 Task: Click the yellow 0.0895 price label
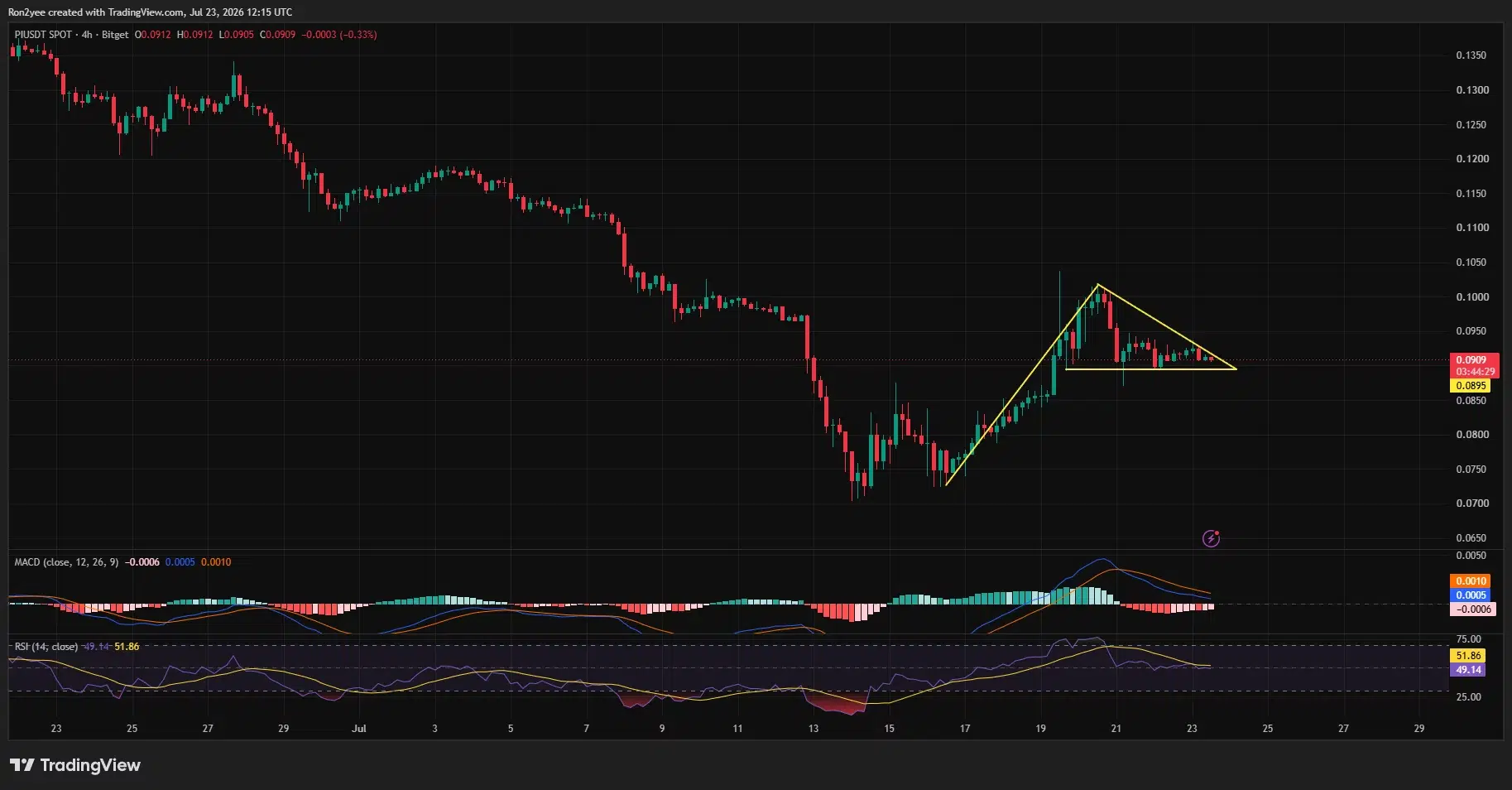point(1471,386)
